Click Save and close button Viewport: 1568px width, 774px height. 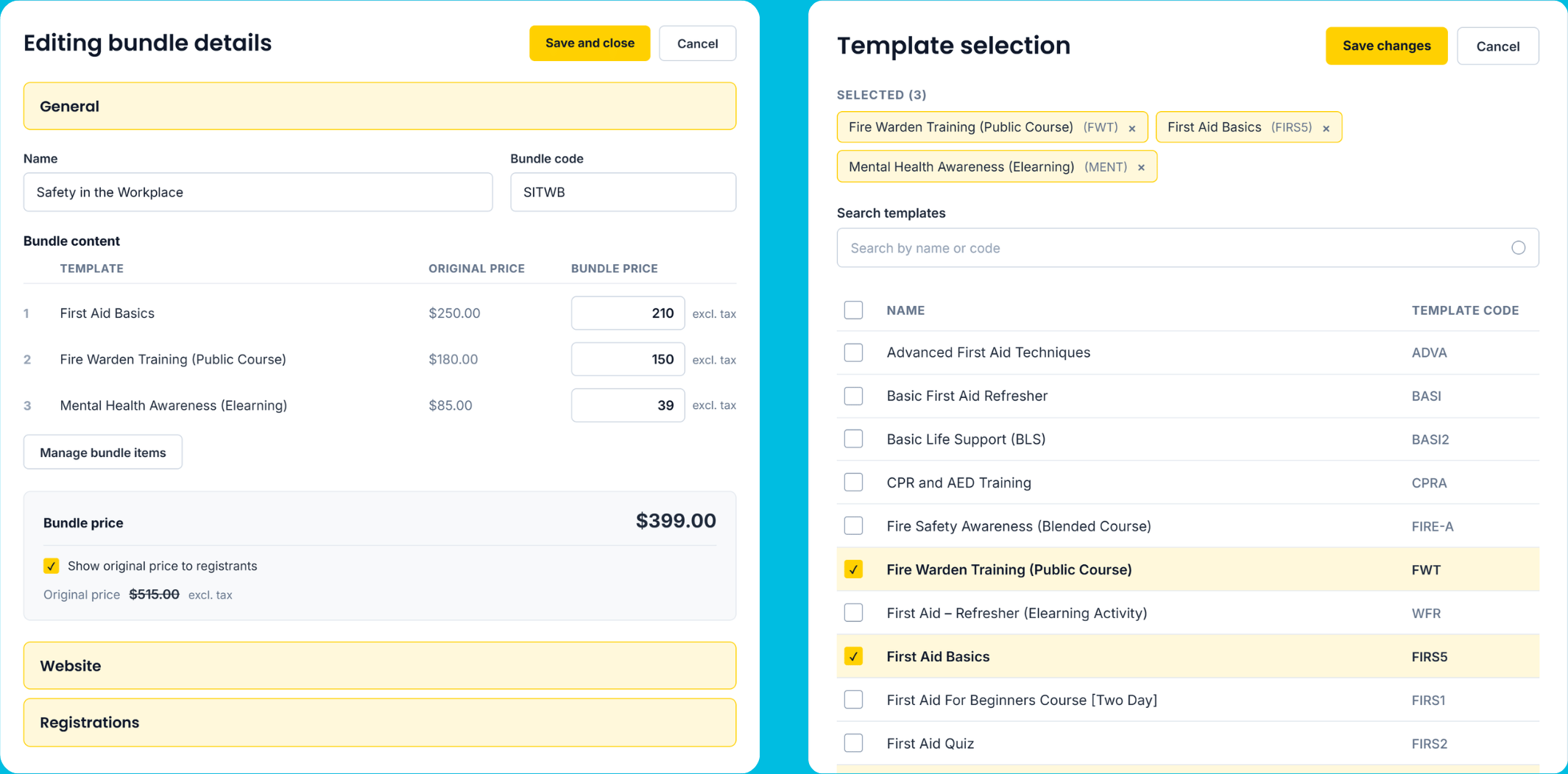coord(590,43)
